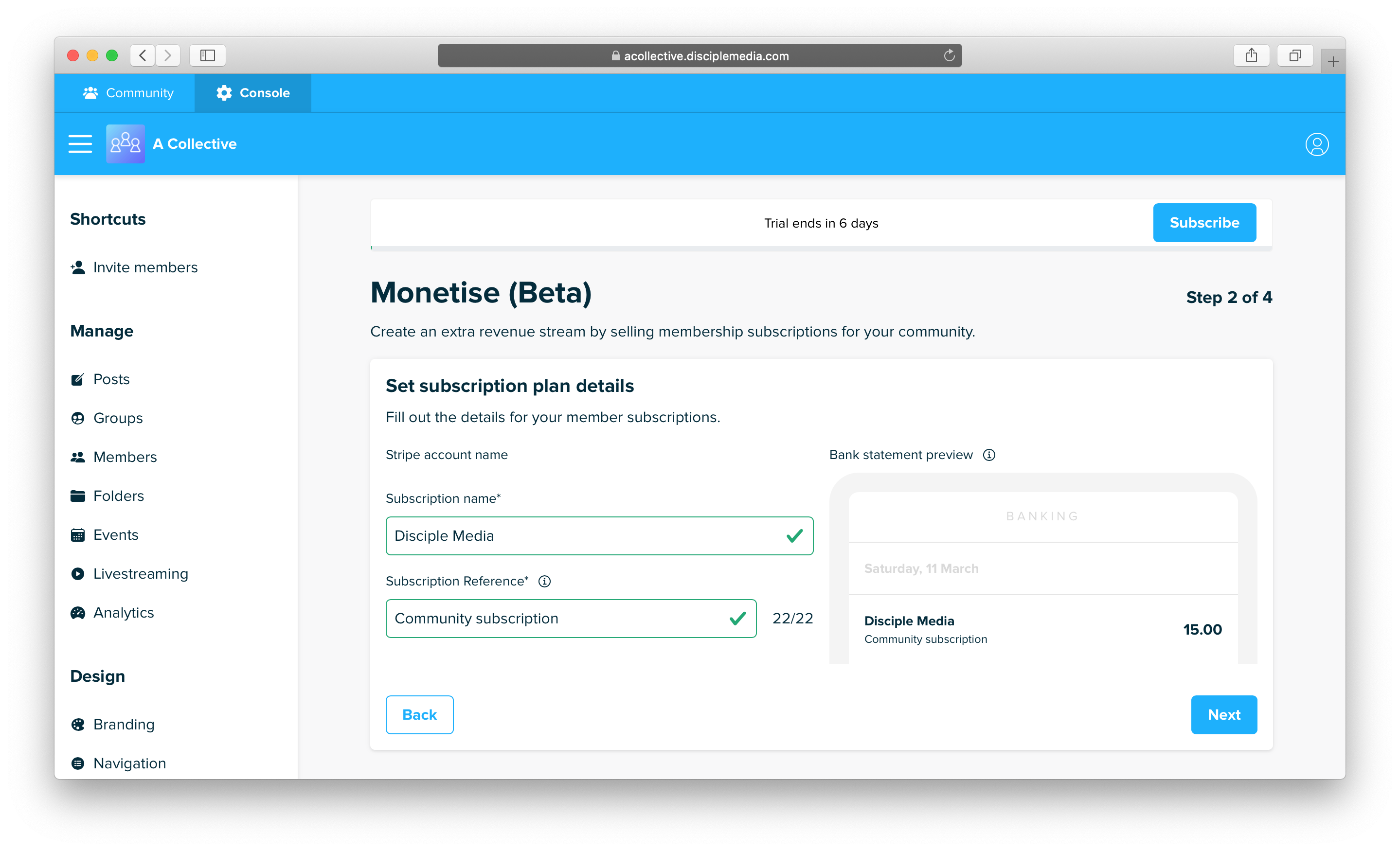Open the Navigation design page
1400x851 pixels.
(x=118, y=763)
